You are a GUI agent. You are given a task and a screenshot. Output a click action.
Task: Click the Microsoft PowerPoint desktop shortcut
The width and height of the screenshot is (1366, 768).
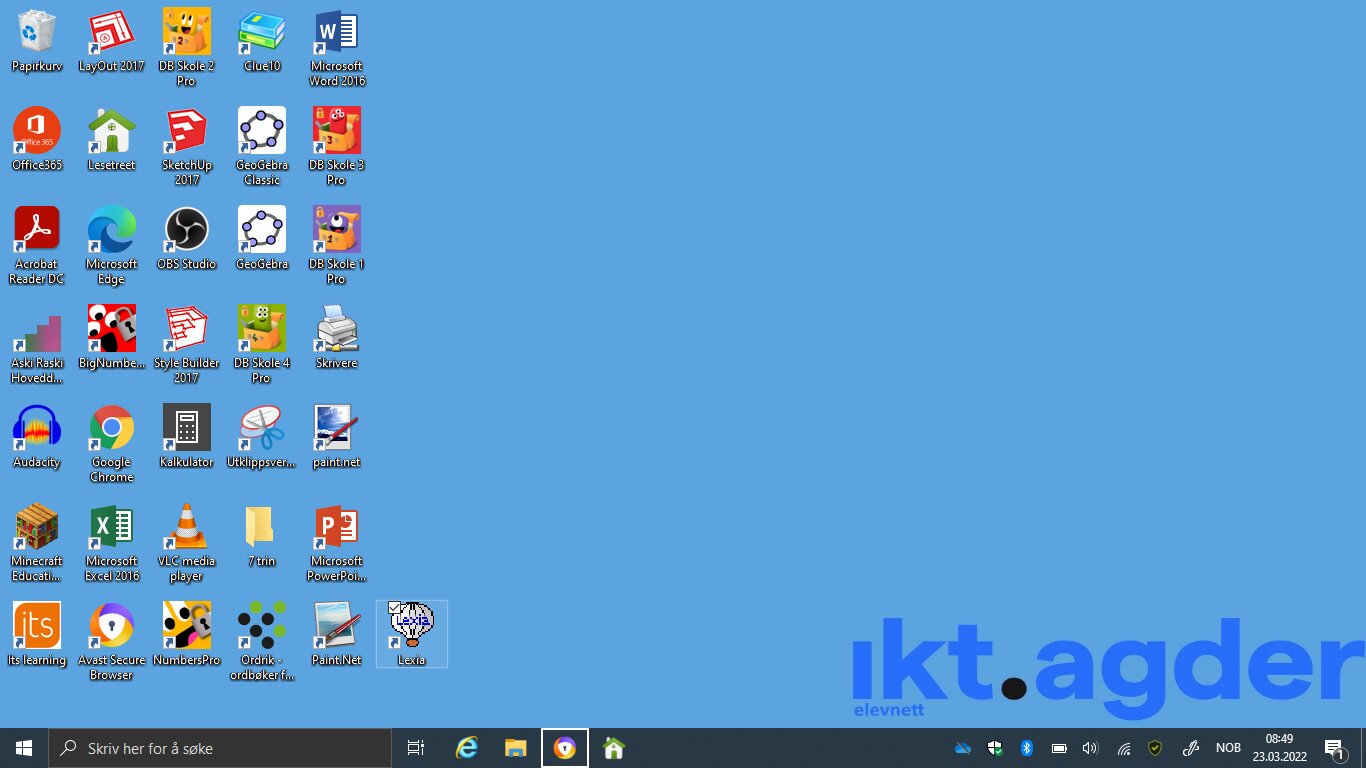336,543
